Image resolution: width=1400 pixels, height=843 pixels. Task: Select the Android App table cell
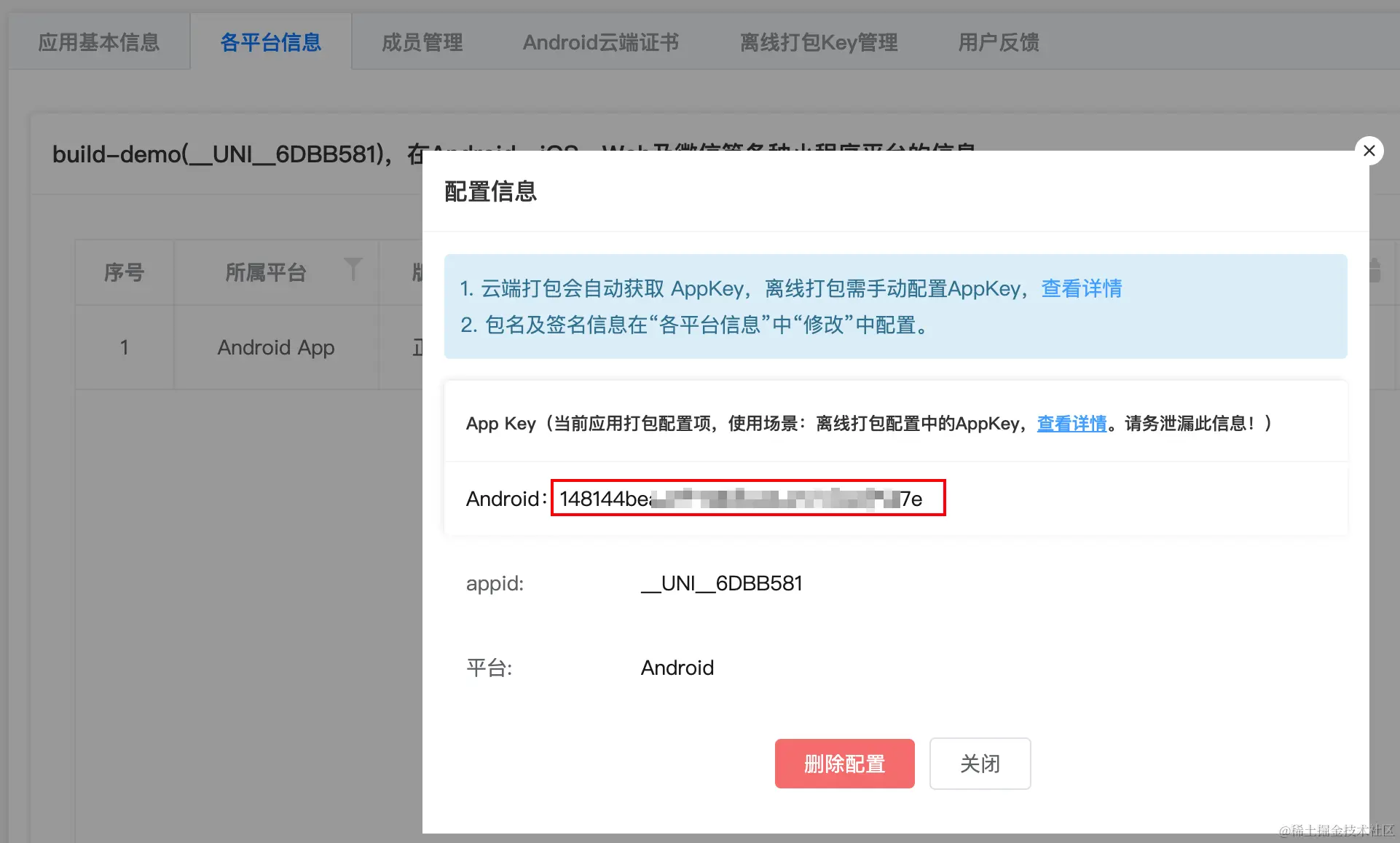click(x=276, y=347)
